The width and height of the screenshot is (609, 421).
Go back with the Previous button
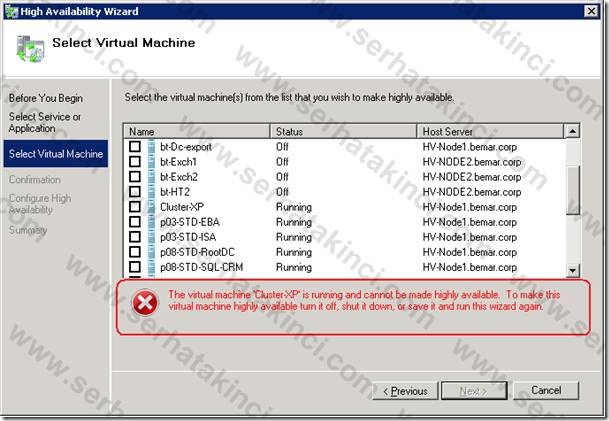(x=405, y=391)
